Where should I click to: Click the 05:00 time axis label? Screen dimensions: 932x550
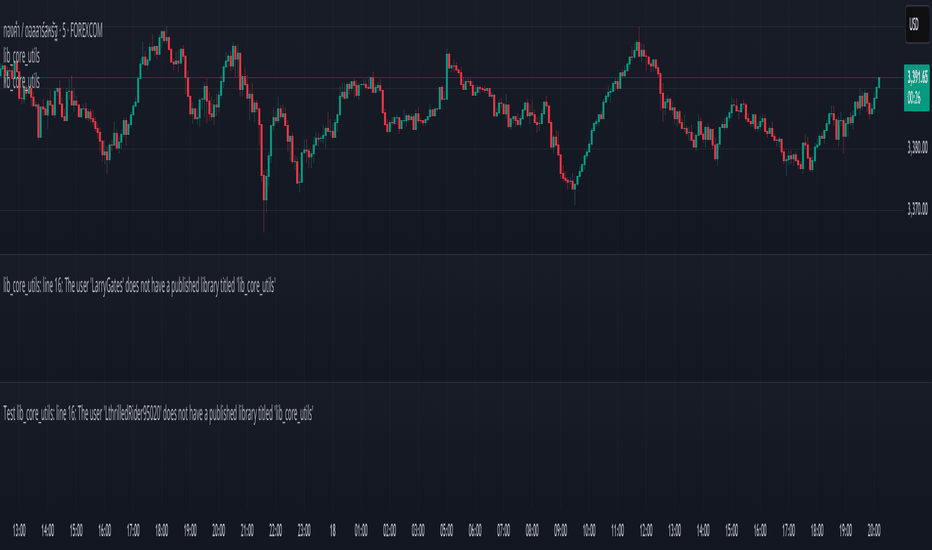(x=446, y=530)
